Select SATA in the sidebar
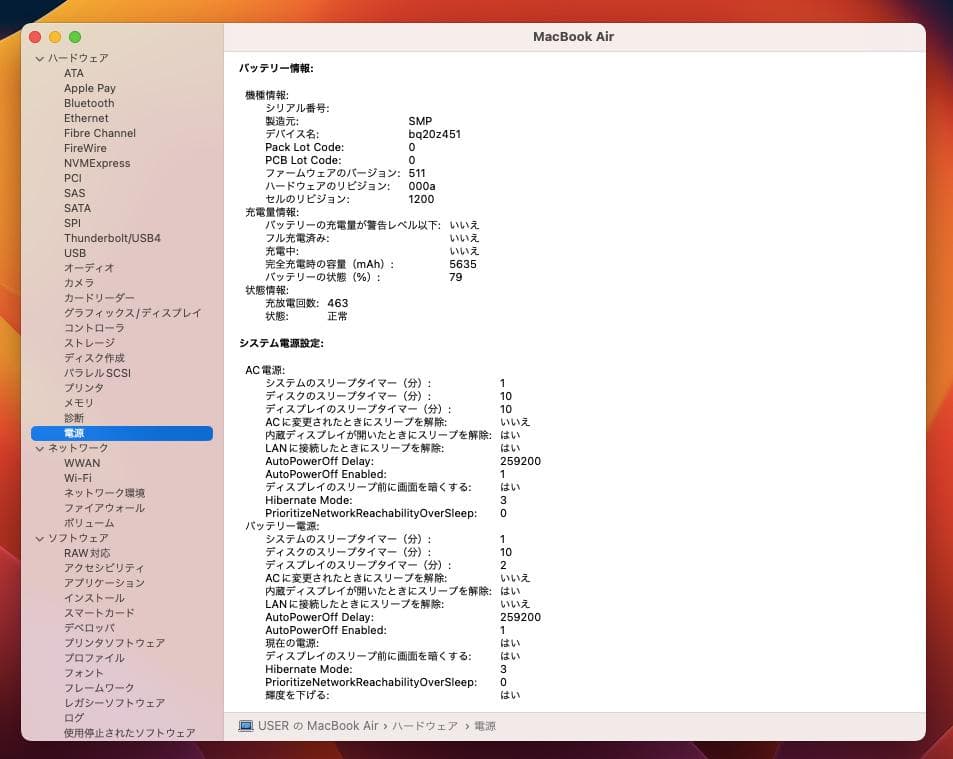953x759 pixels. (77, 208)
